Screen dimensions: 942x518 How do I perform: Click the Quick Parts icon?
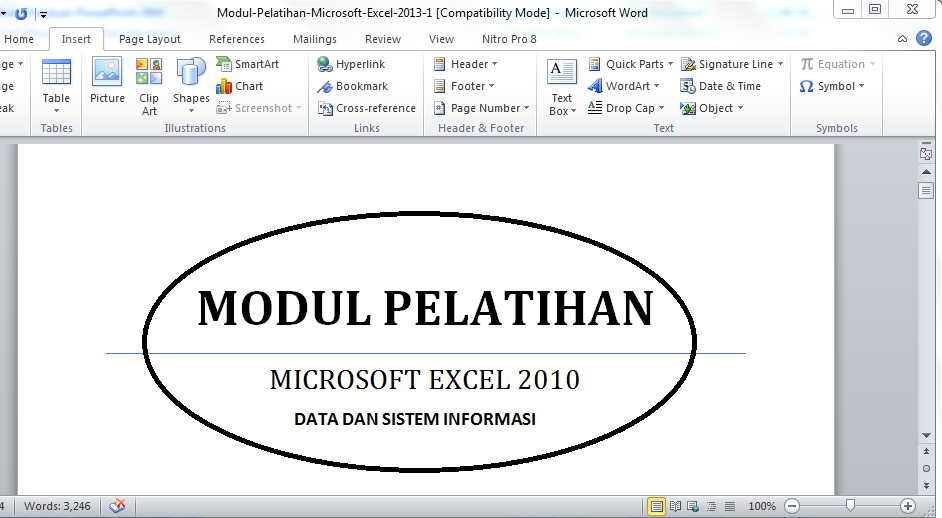(x=595, y=64)
